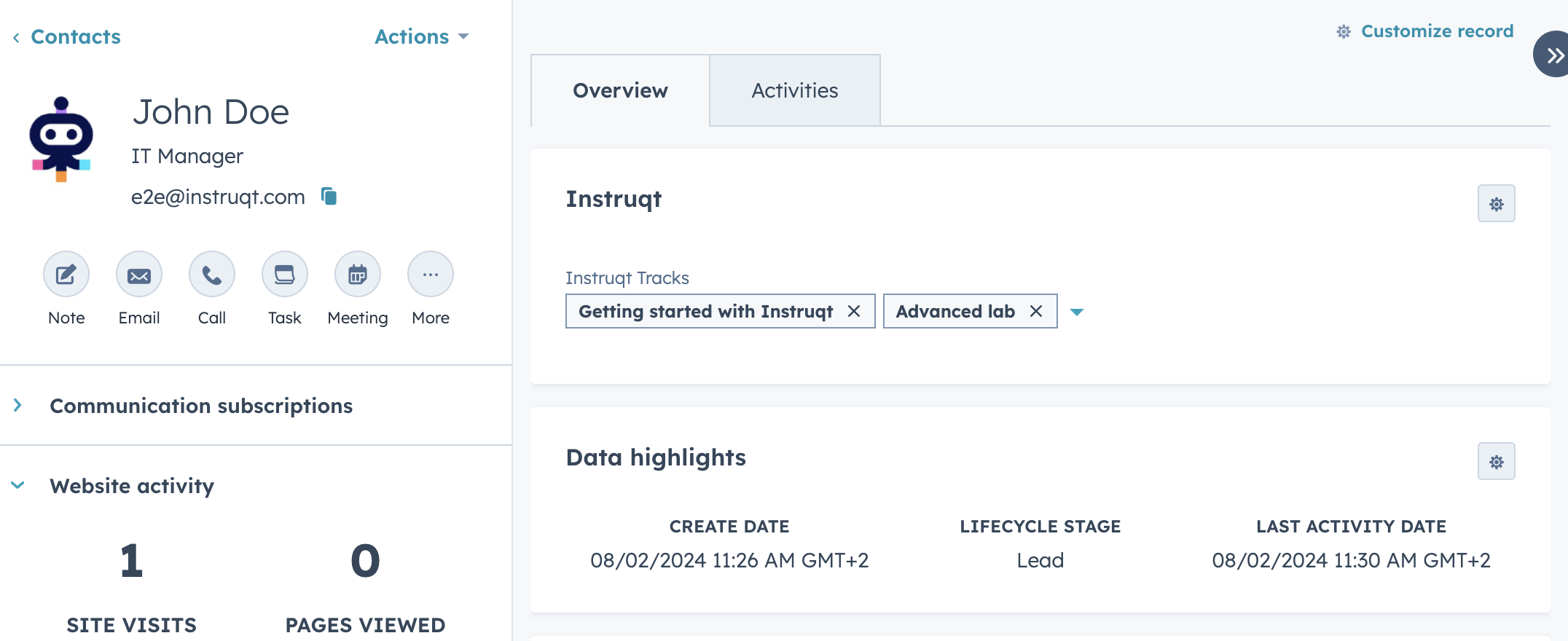
Task: Open the Instruqt Tracks dropdown arrow
Action: tap(1077, 312)
